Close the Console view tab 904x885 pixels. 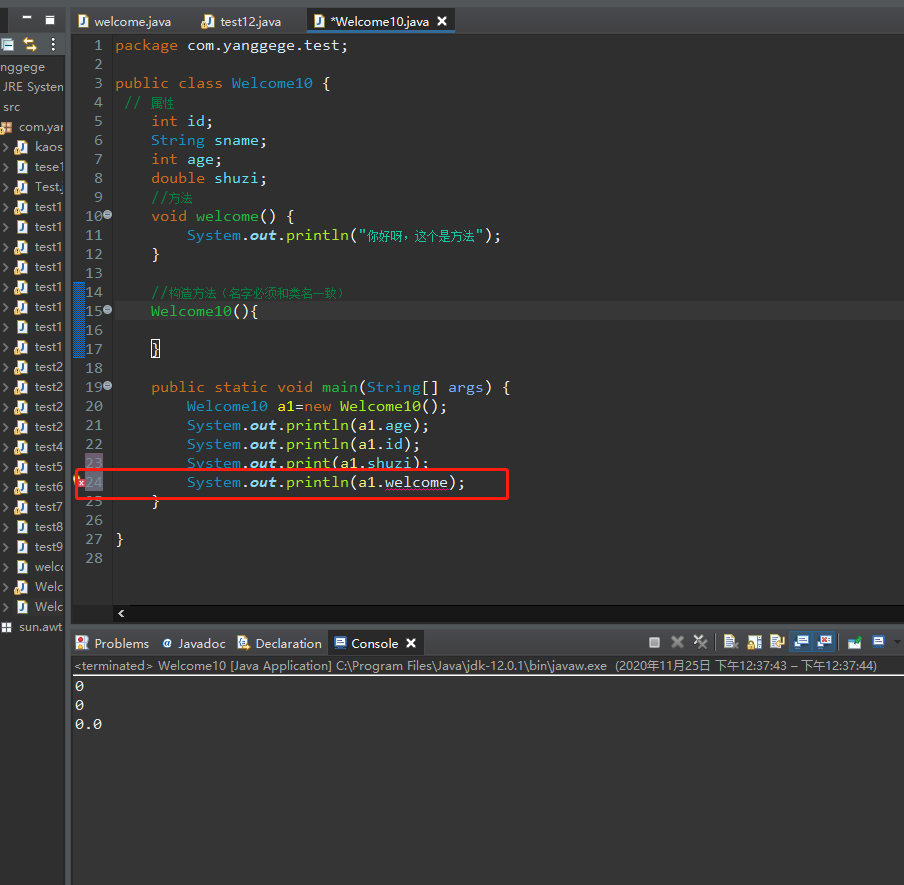411,643
